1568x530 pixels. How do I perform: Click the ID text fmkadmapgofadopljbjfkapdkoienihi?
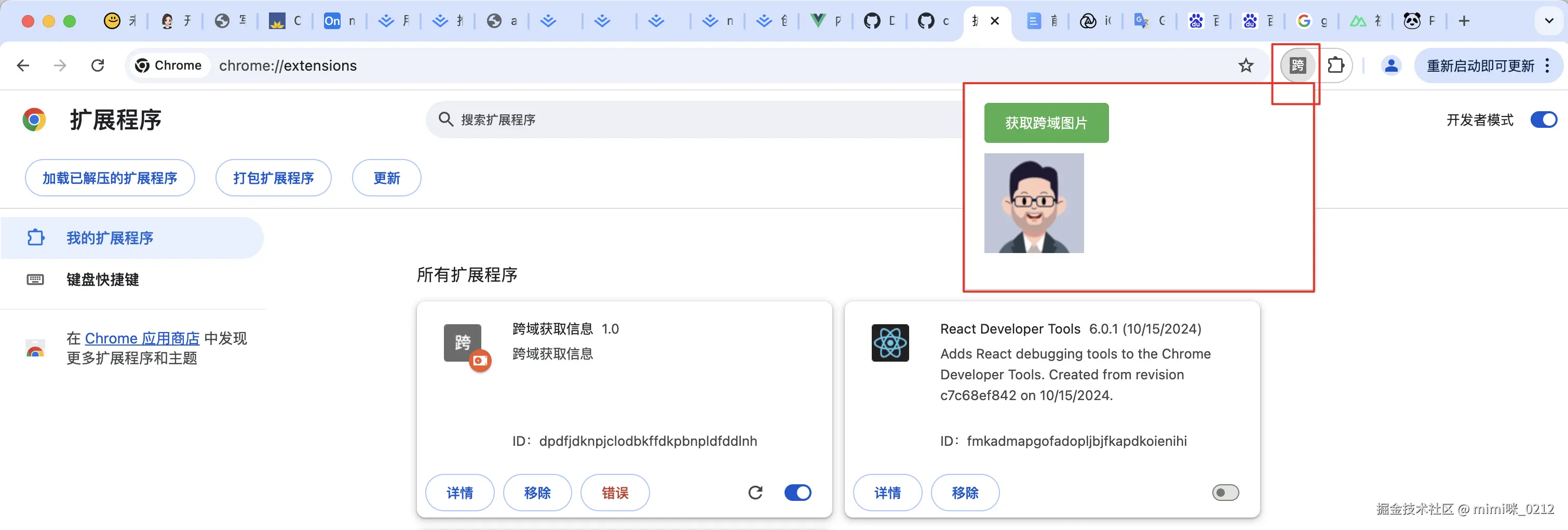tap(1077, 441)
